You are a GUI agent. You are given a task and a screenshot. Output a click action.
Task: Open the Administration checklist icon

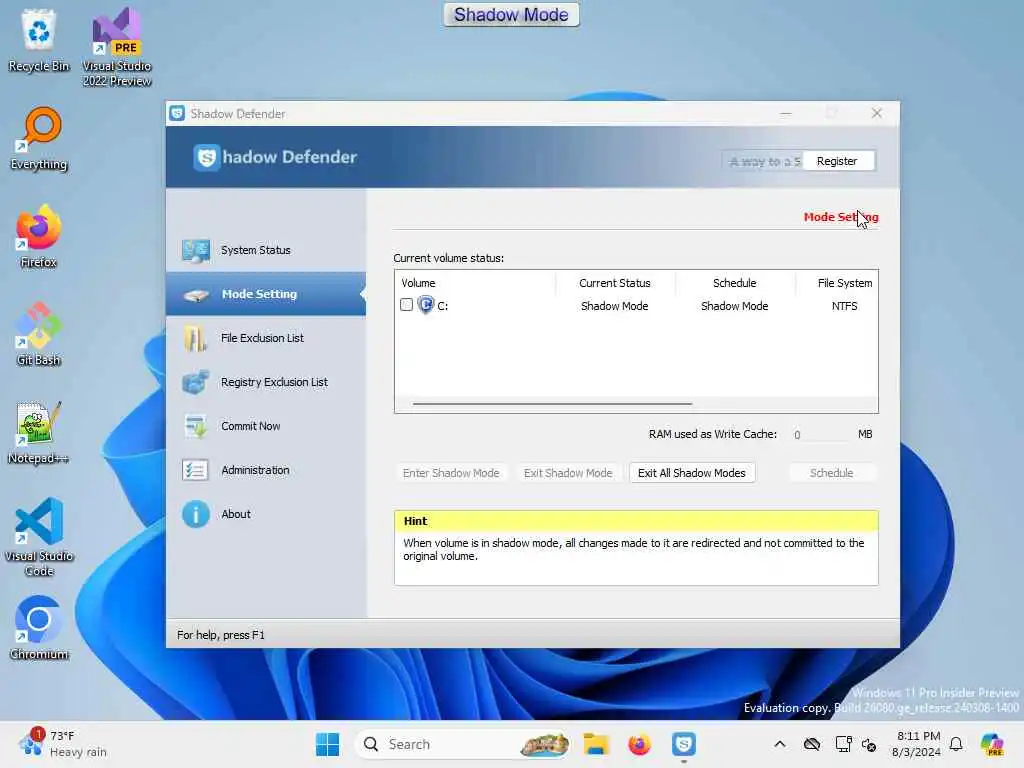pyautogui.click(x=195, y=470)
